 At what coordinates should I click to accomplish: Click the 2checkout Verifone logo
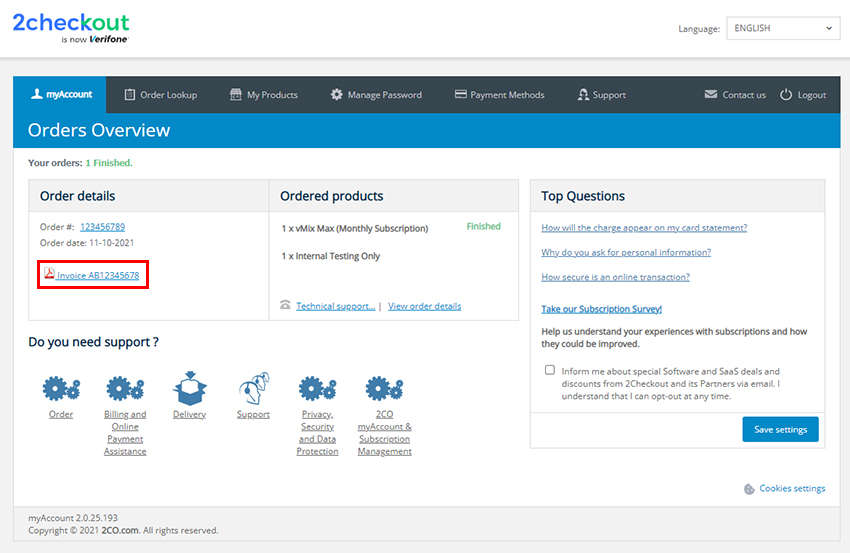[71, 28]
